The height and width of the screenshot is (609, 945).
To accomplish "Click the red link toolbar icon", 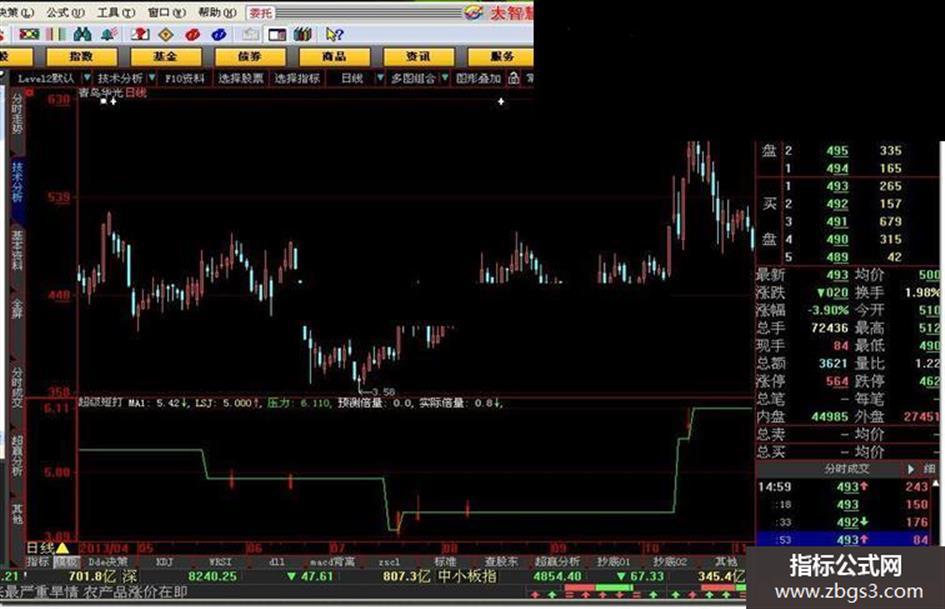I will (192, 35).
